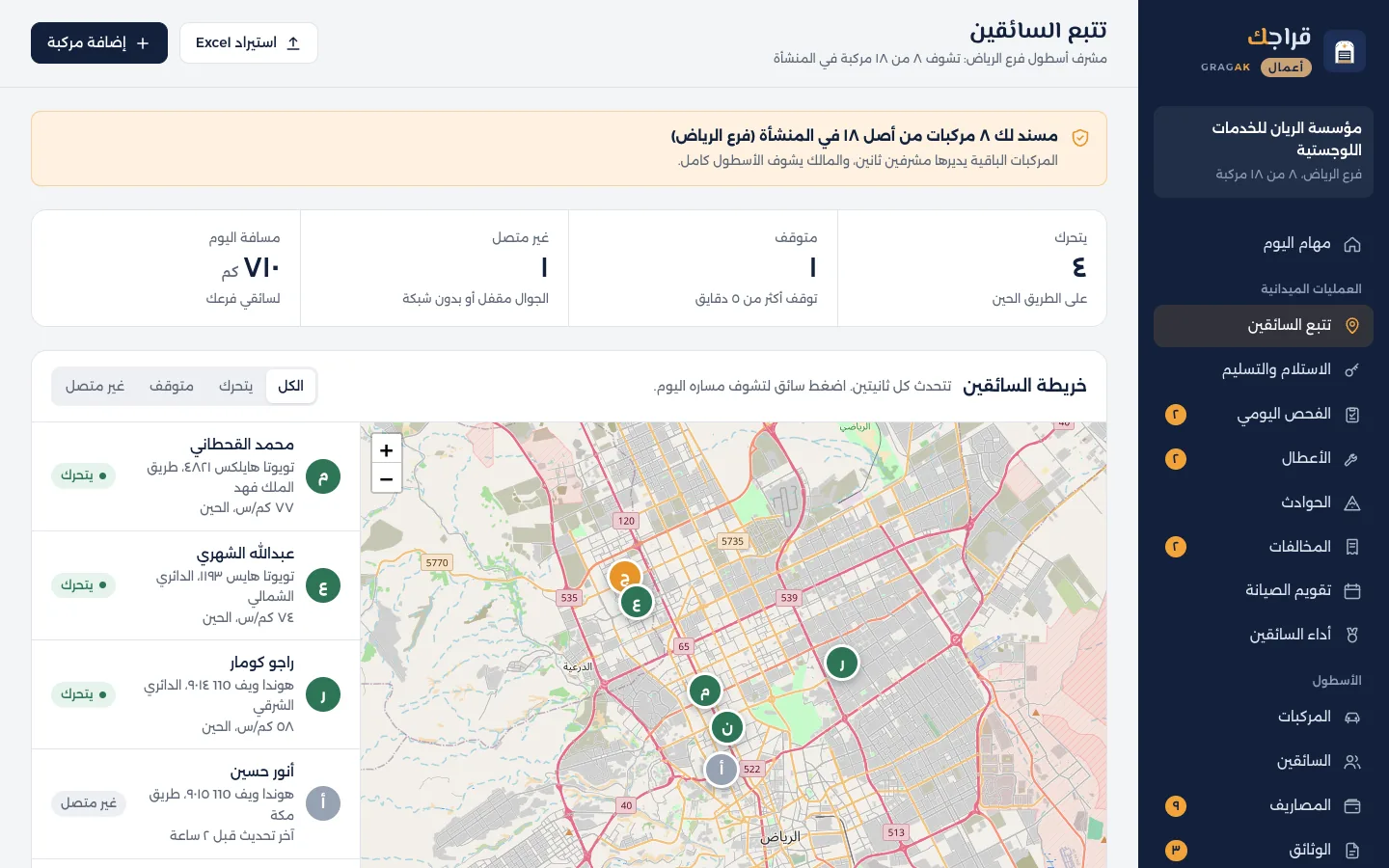Open الوثائق document icon

(x=1352, y=851)
